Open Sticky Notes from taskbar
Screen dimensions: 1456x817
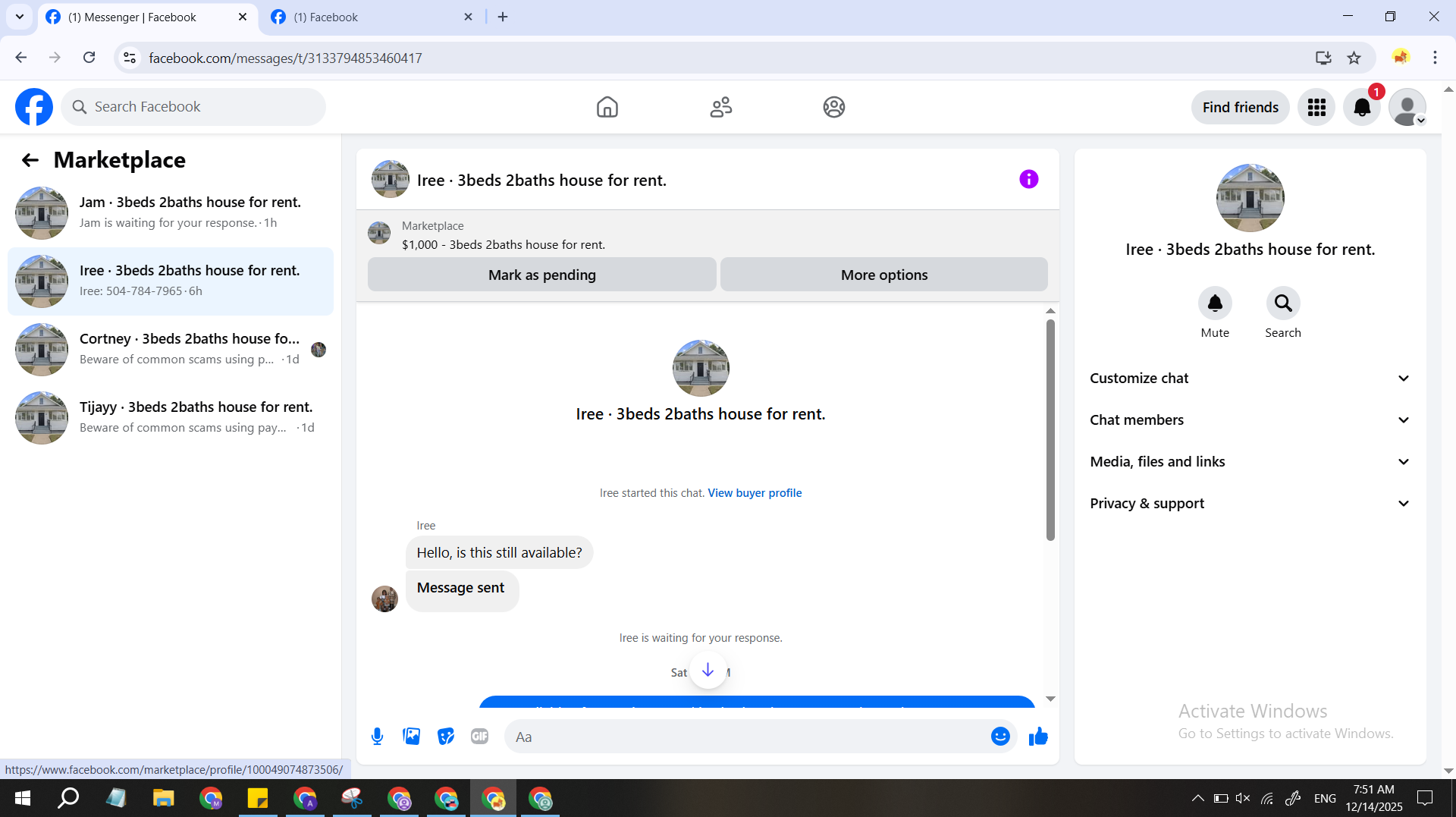point(258,798)
